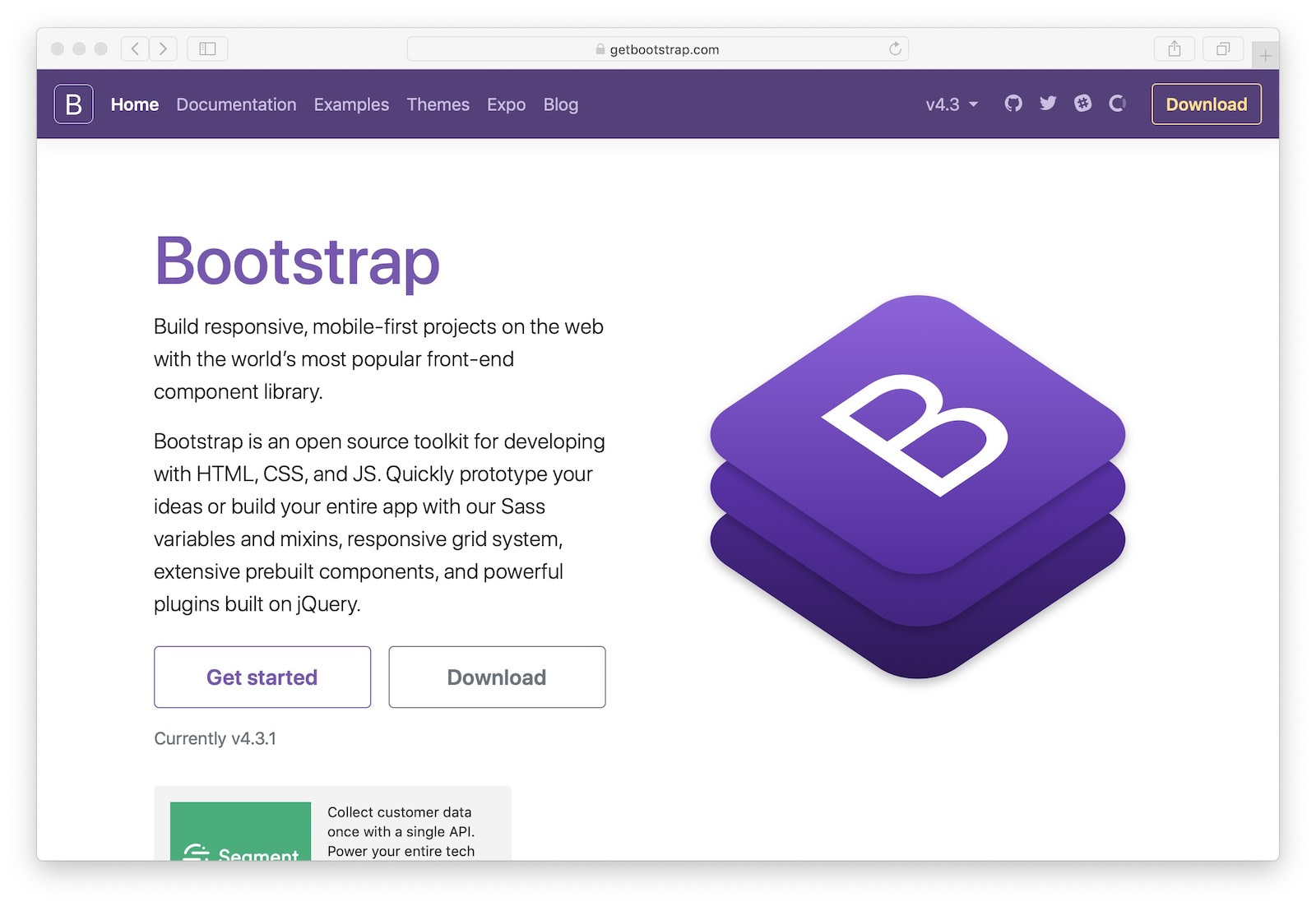Add a new tab with plus button
The height and width of the screenshot is (906, 1316).
point(1265,56)
